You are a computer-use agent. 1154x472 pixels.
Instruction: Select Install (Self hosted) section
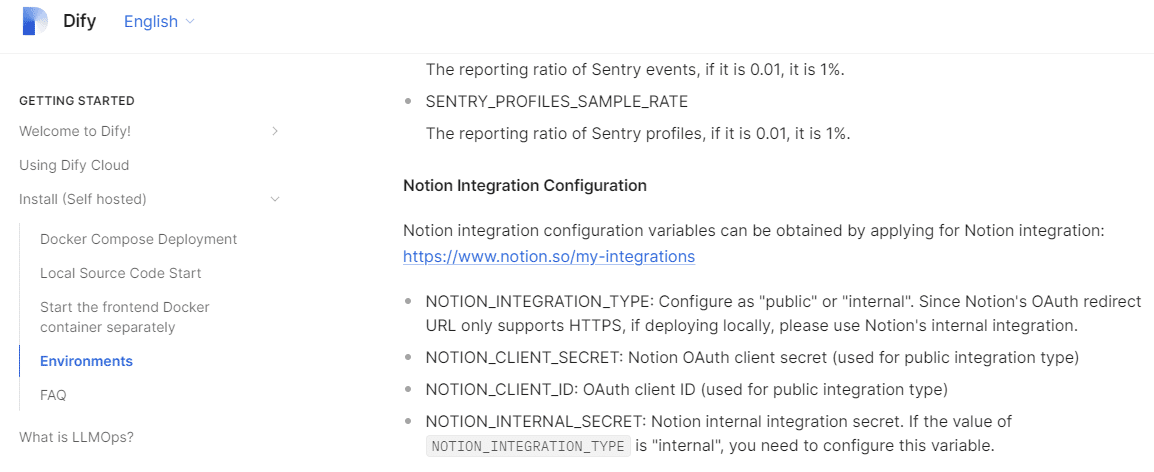(83, 199)
